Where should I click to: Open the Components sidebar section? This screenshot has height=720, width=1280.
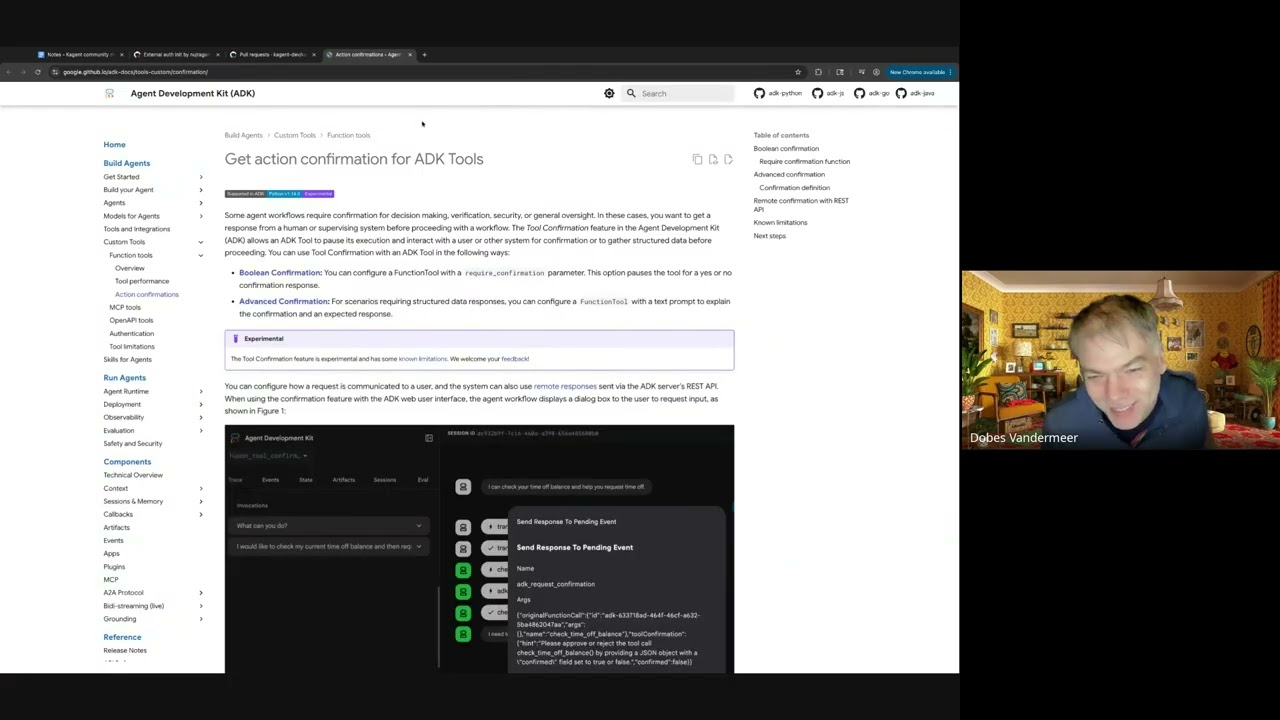127,462
